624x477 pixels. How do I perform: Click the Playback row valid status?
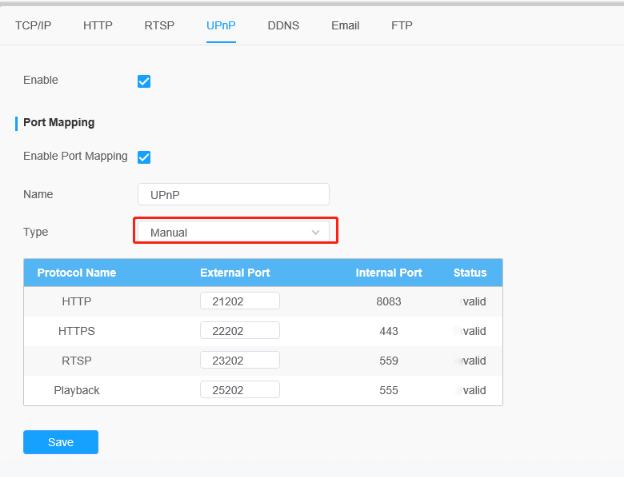point(472,390)
